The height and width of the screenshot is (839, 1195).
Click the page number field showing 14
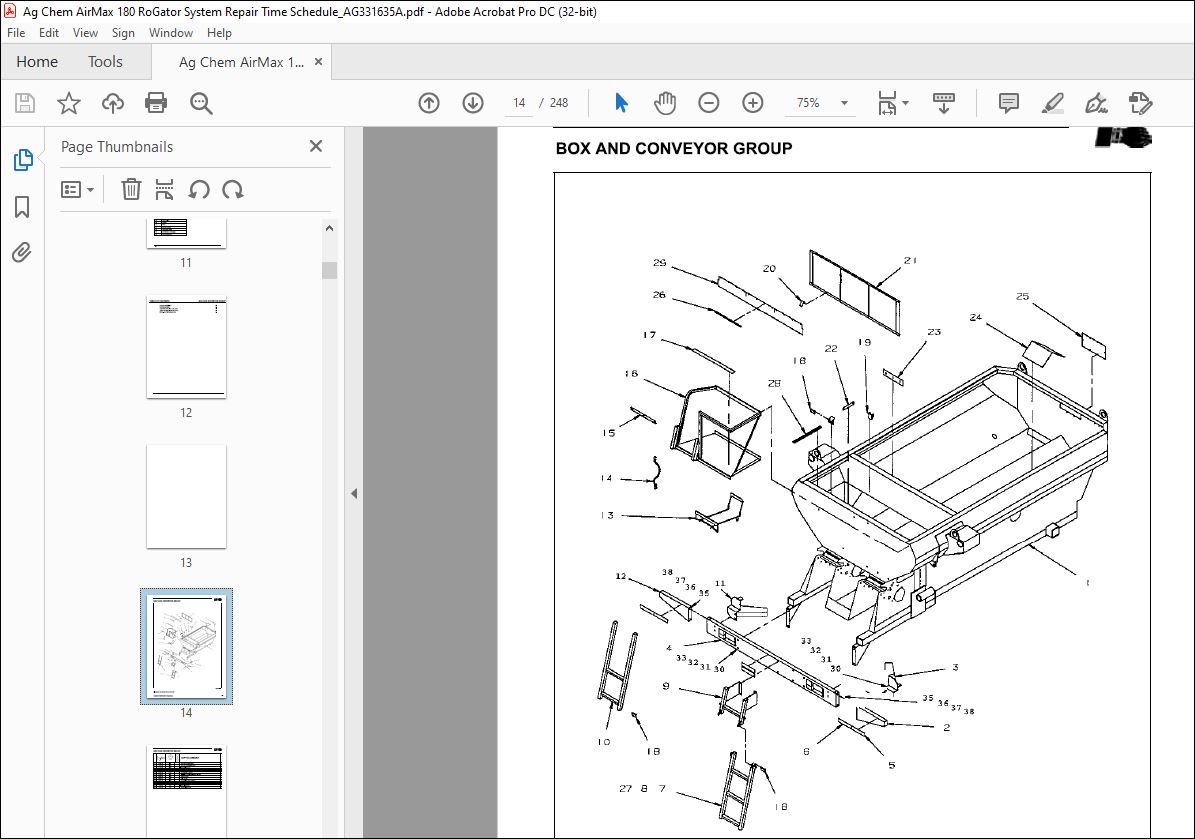[519, 103]
